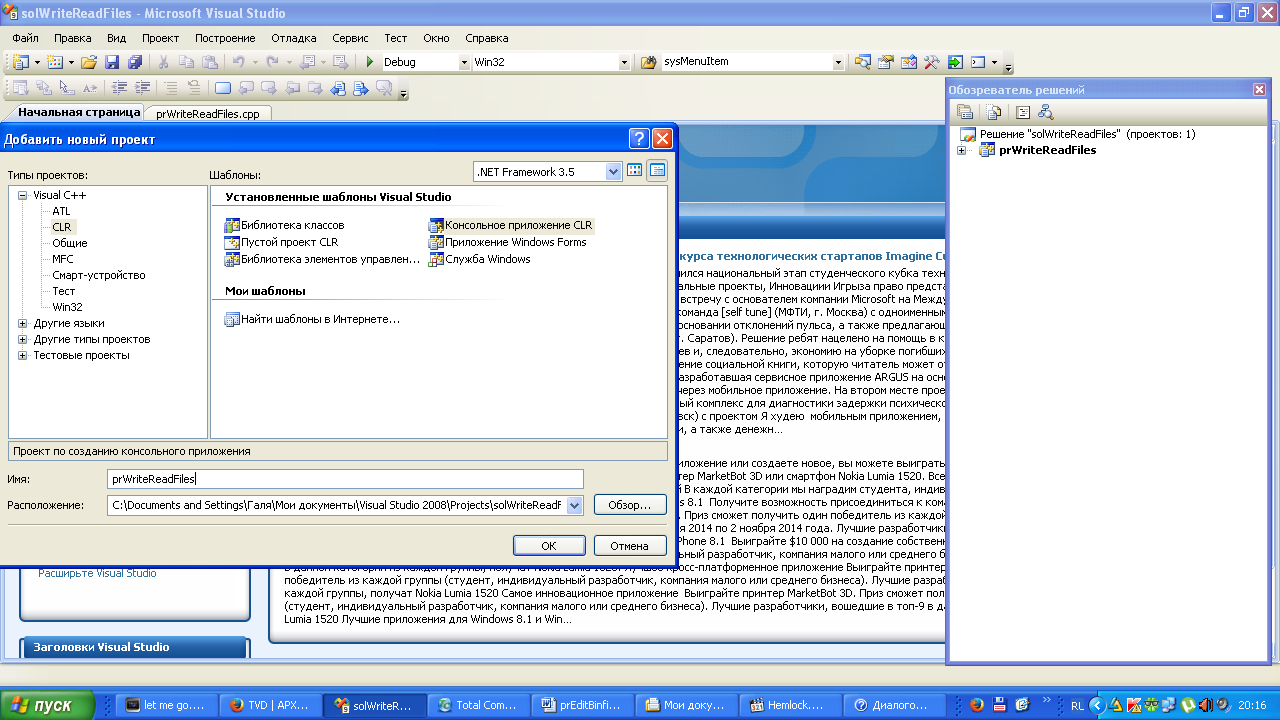Click the Command Window toolbar icon
Image resolution: width=1280 pixels, height=720 pixels.
[978, 62]
